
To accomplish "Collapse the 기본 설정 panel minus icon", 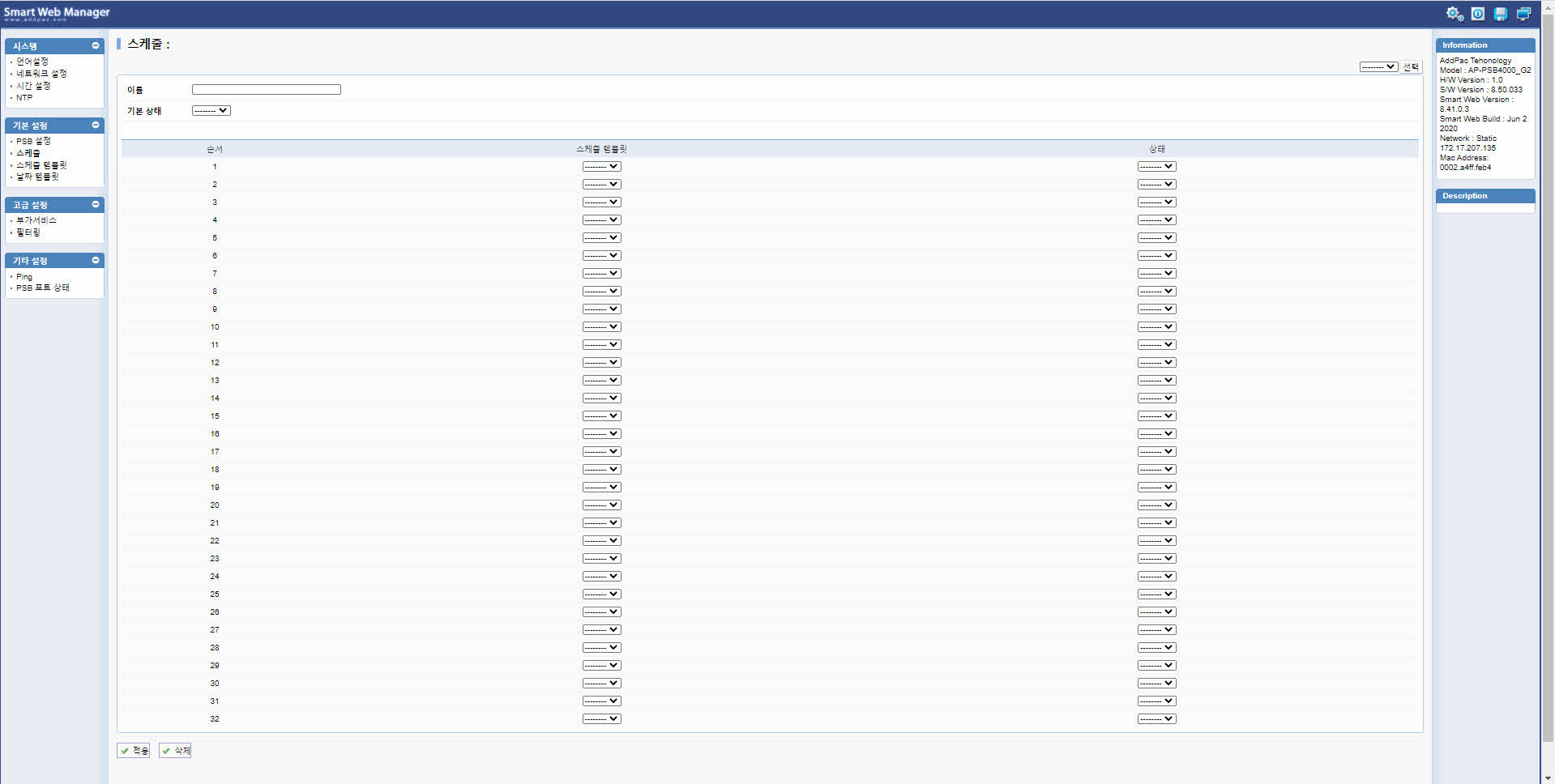I will tap(96, 126).
